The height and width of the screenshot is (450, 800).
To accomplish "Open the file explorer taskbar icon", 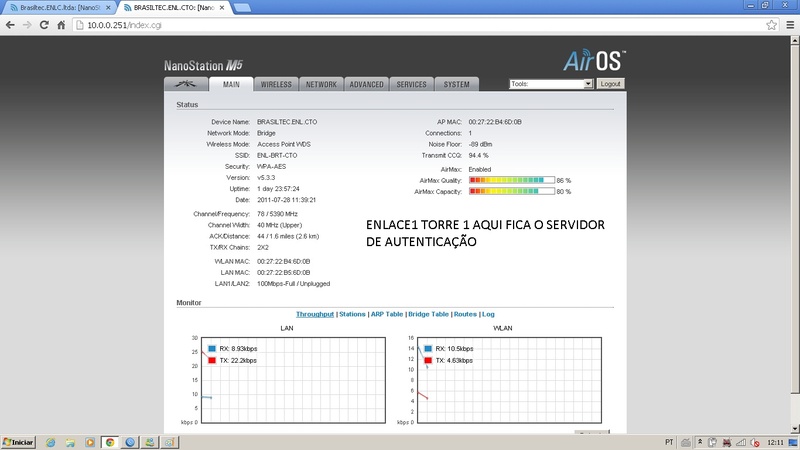I will tap(70, 442).
